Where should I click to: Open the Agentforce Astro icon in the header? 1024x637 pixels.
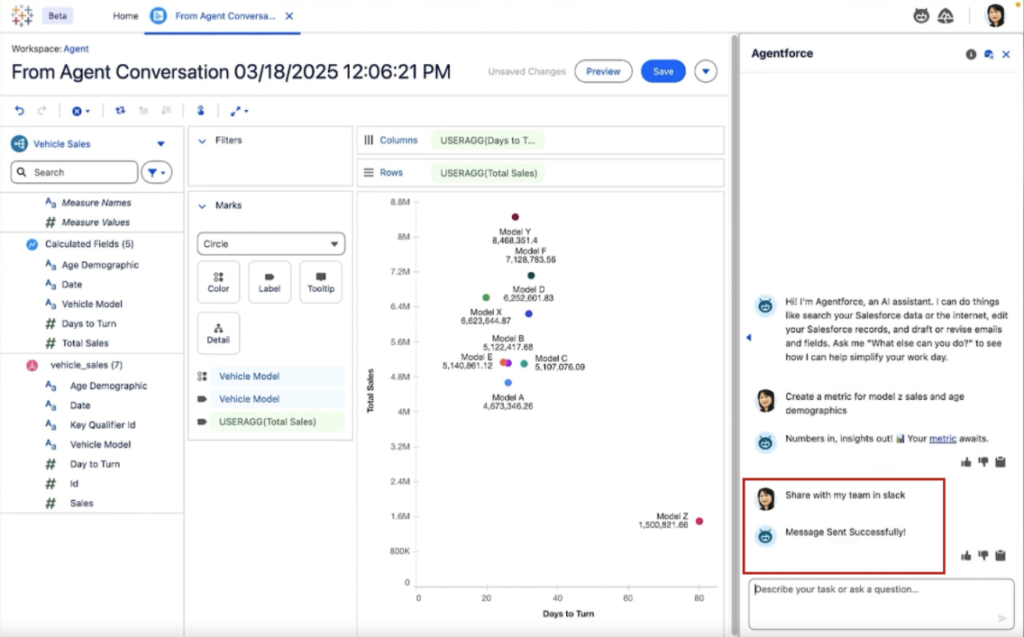(921, 16)
